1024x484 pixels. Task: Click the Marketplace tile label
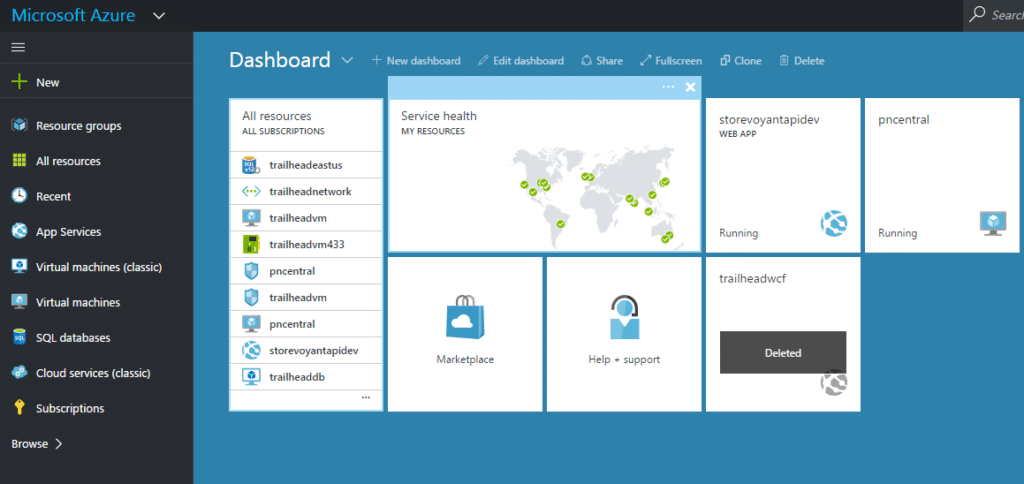465,359
